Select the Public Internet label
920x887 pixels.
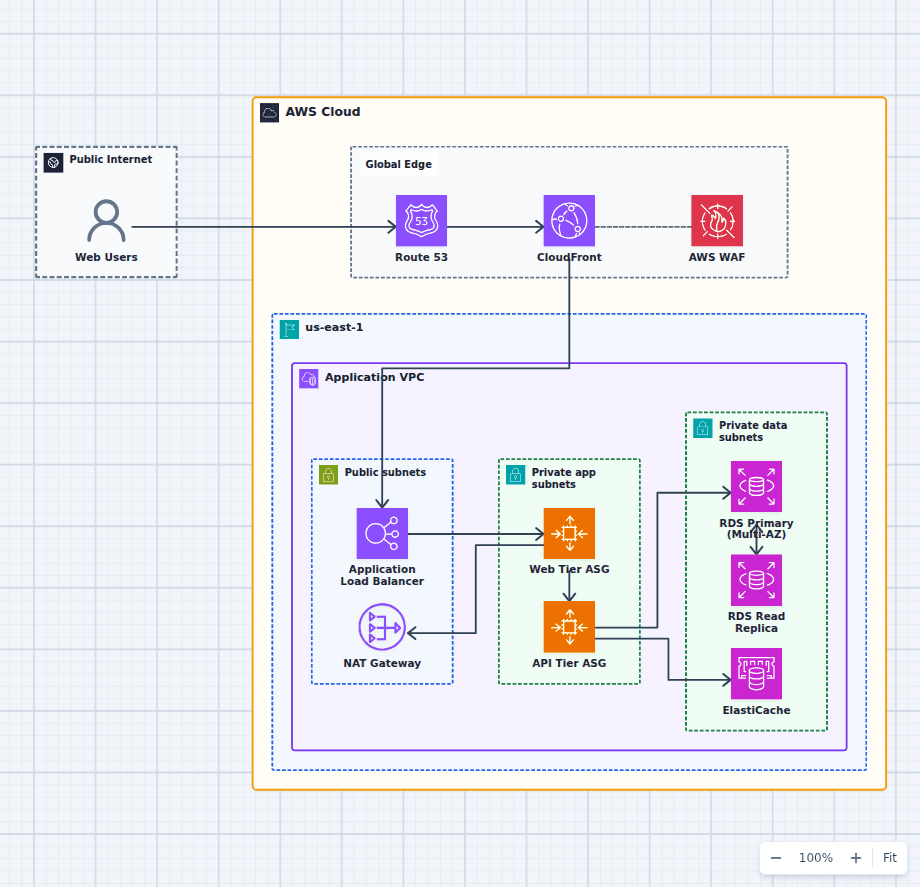(x=110, y=159)
